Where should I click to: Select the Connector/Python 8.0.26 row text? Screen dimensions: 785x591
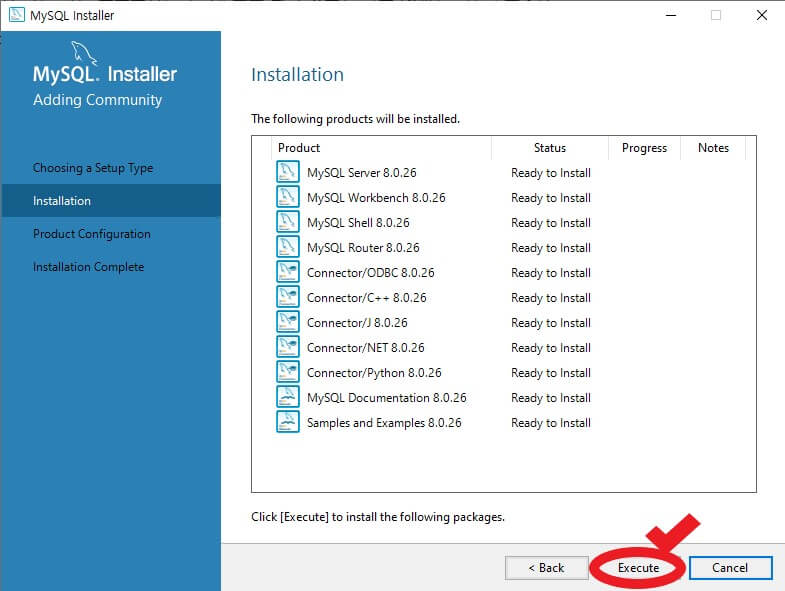(374, 373)
